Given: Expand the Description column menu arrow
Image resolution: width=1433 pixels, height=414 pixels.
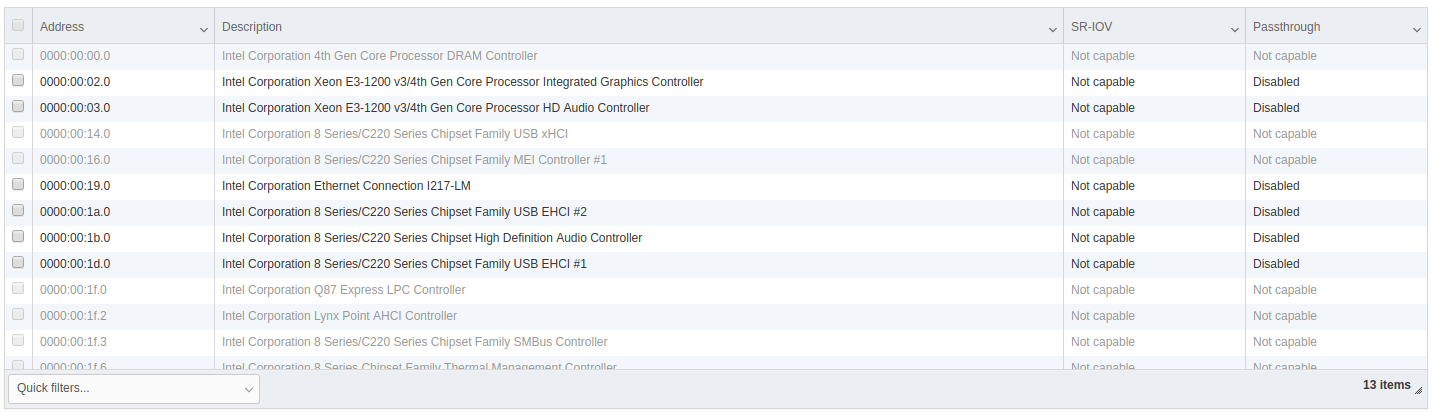Looking at the screenshot, I should tap(1052, 30).
